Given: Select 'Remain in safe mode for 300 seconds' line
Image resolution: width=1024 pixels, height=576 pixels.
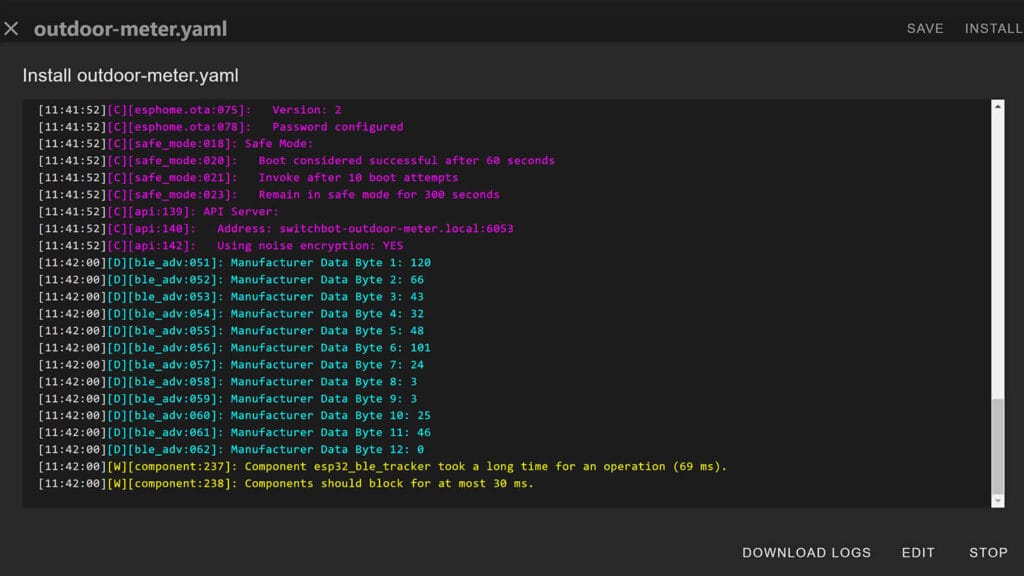Looking at the screenshot, I should [x=269, y=195].
